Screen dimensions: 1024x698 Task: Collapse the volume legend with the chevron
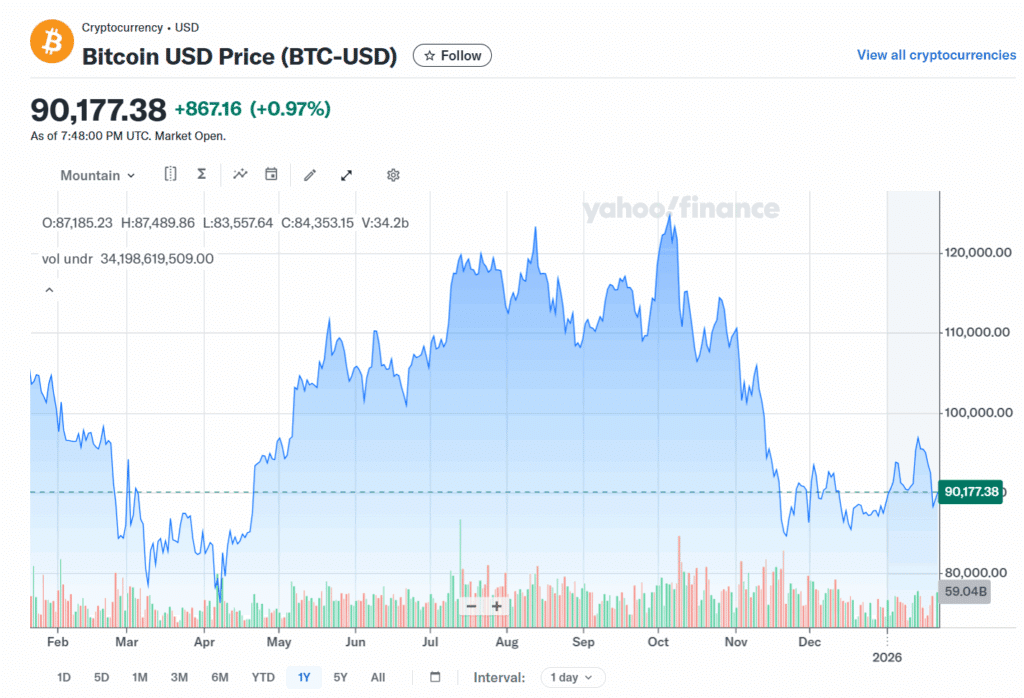[49, 289]
